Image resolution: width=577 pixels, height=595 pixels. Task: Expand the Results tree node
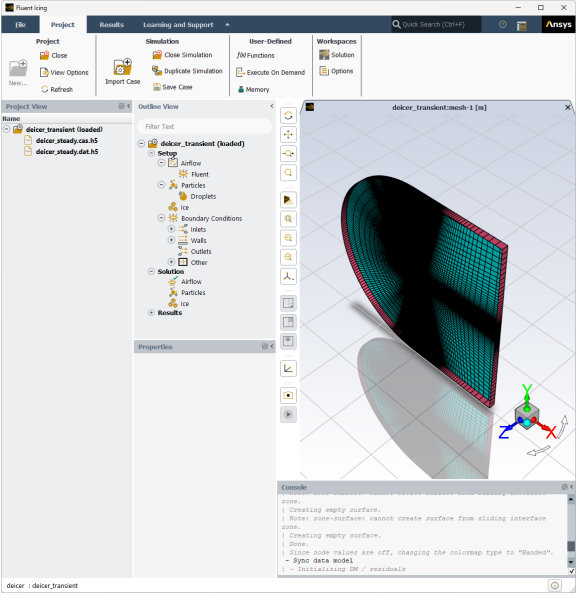(x=151, y=313)
